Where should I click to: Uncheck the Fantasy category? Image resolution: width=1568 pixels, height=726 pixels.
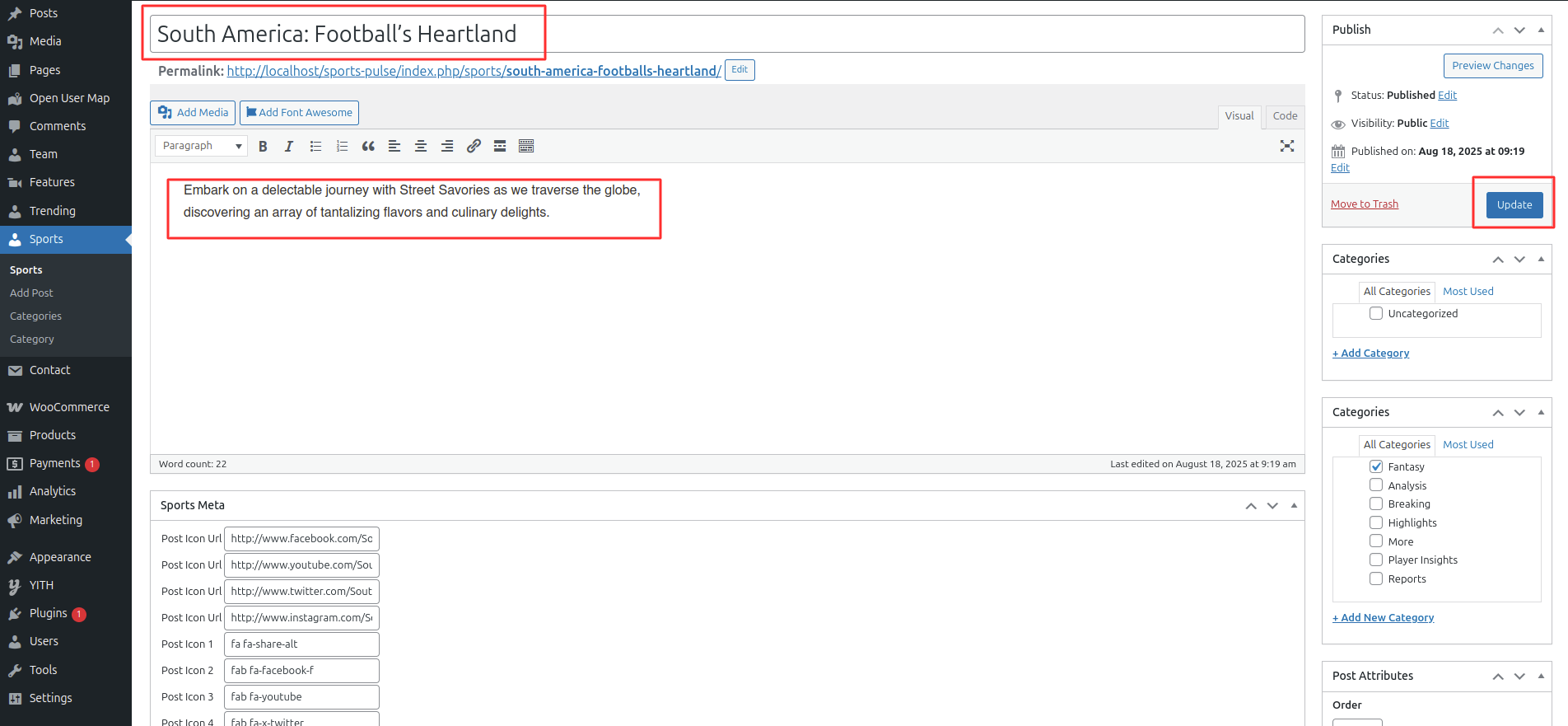(x=1376, y=466)
